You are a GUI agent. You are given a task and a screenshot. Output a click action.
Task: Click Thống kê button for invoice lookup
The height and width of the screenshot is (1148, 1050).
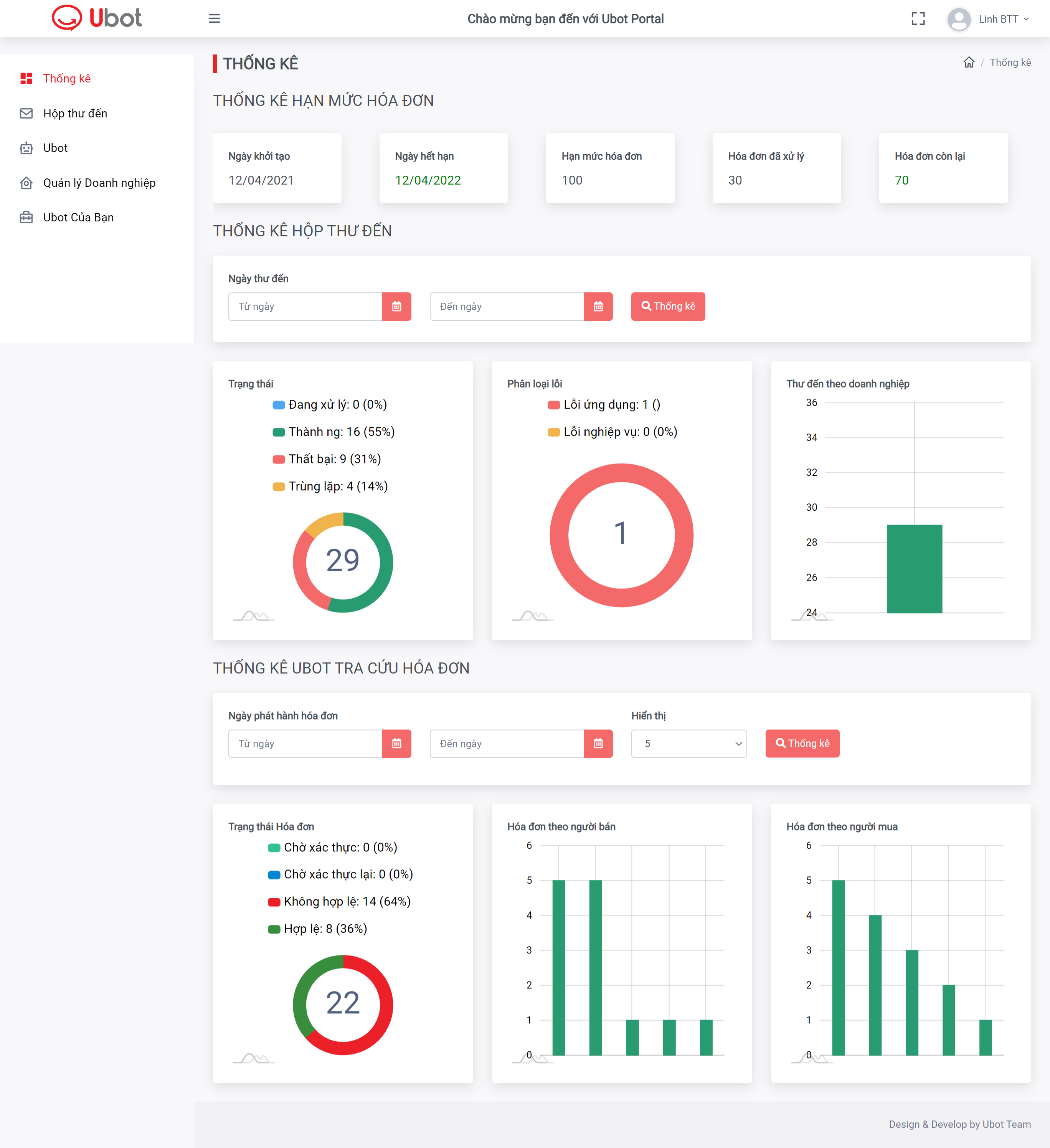802,744
